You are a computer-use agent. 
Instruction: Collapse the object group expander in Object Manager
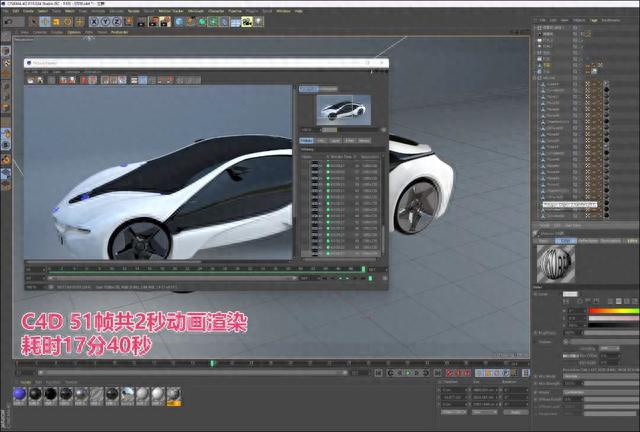click(x=535, y=78)
